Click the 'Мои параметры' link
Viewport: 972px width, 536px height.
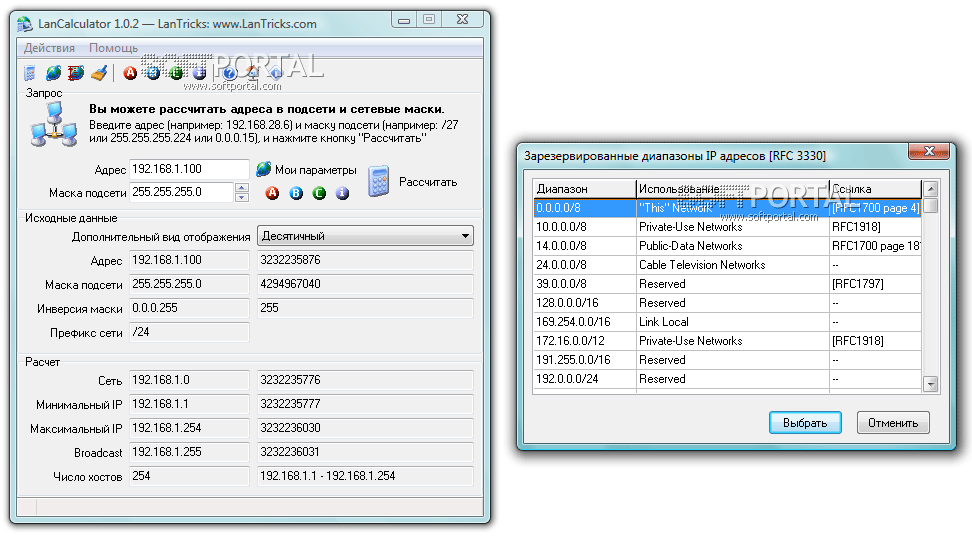tap(316, 170)
